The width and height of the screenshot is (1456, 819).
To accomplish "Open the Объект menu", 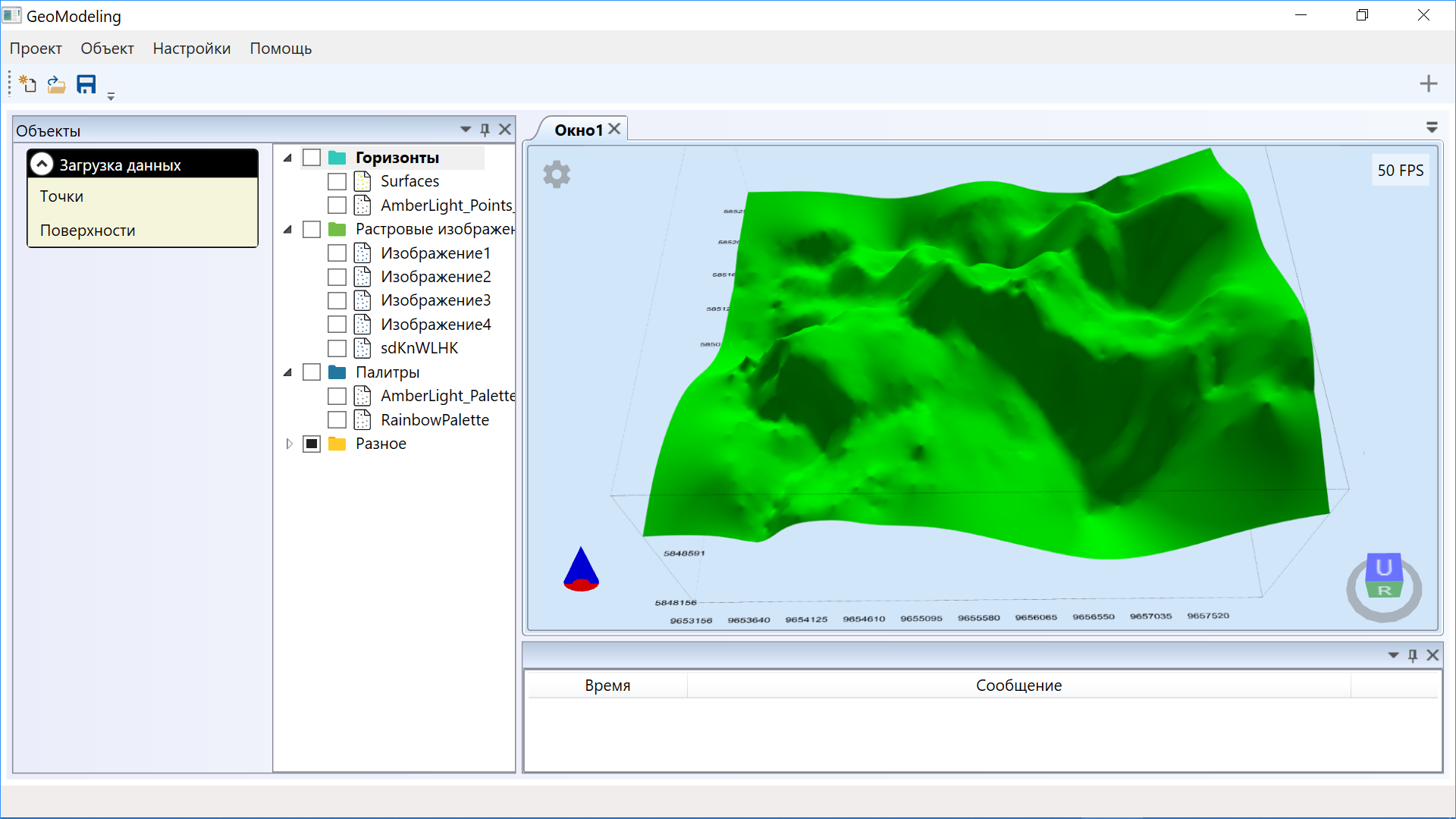I will [x=107, y=49].
